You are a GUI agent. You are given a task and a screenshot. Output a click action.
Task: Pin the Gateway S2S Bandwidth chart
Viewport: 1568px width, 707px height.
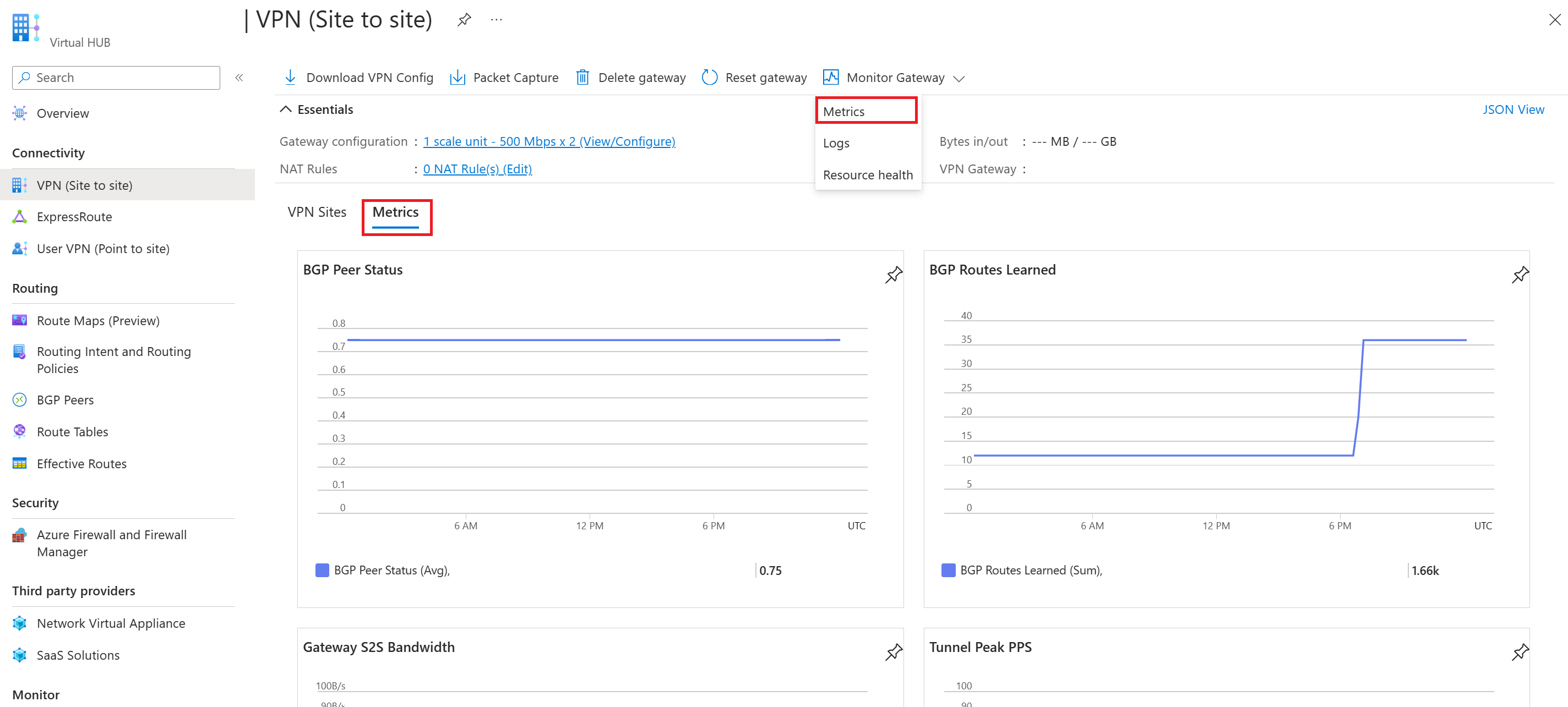(x=893, y=652)
